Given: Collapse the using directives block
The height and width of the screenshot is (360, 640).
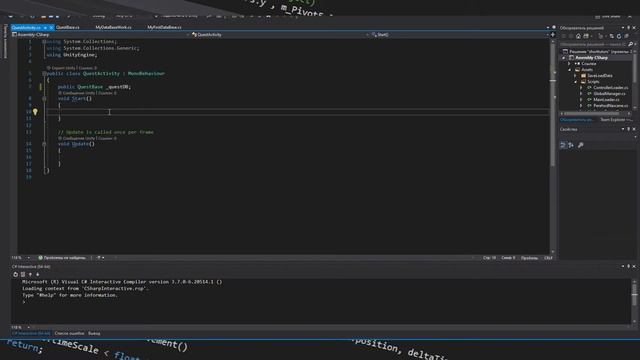Looking at the screenshot, I should [44, 42].
